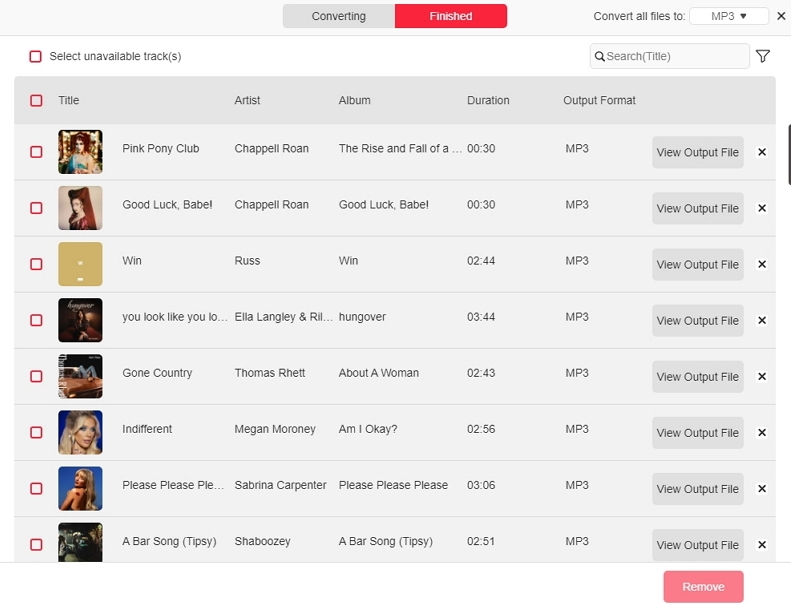Viewport: 791px width, 606px height.
Task: Switch to the Converting tab
Action: click(339, 16)
